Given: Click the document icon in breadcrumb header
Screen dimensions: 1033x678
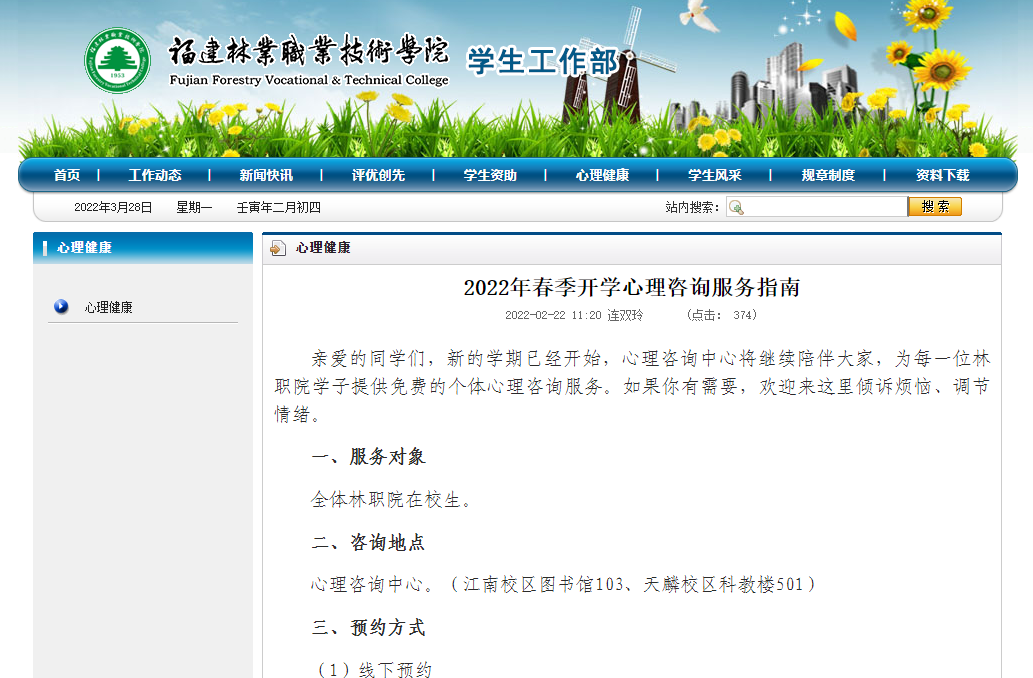Looking at the screenshot, I should tap(278, 248).
